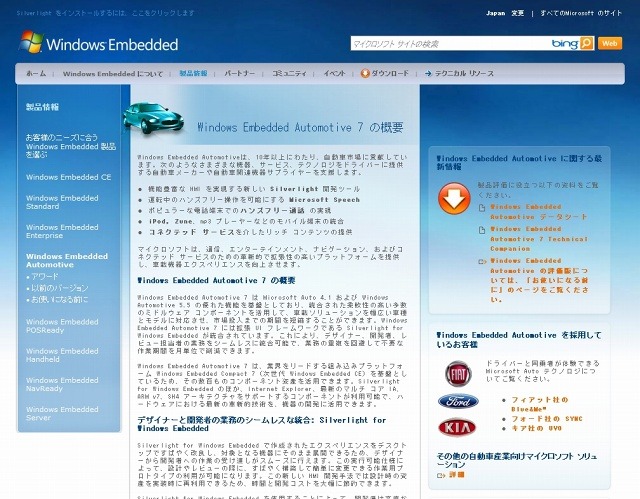This screenshot has height=499, width=640.
Task: Select Windows Embedded Server in sidebar
Action: 62,413
